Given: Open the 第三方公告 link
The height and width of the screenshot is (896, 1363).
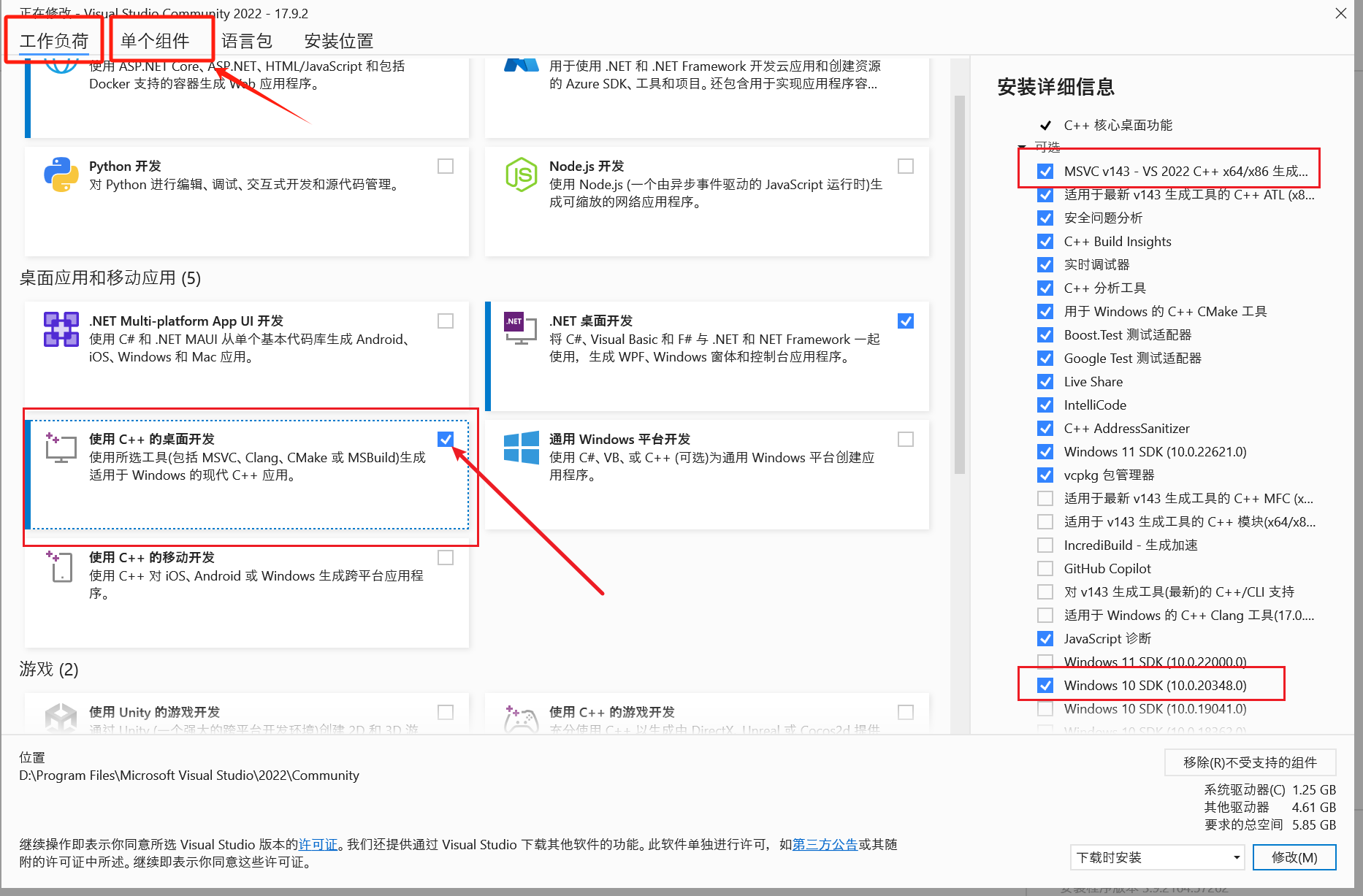Looking at the screenshot, I should point(825,845).
